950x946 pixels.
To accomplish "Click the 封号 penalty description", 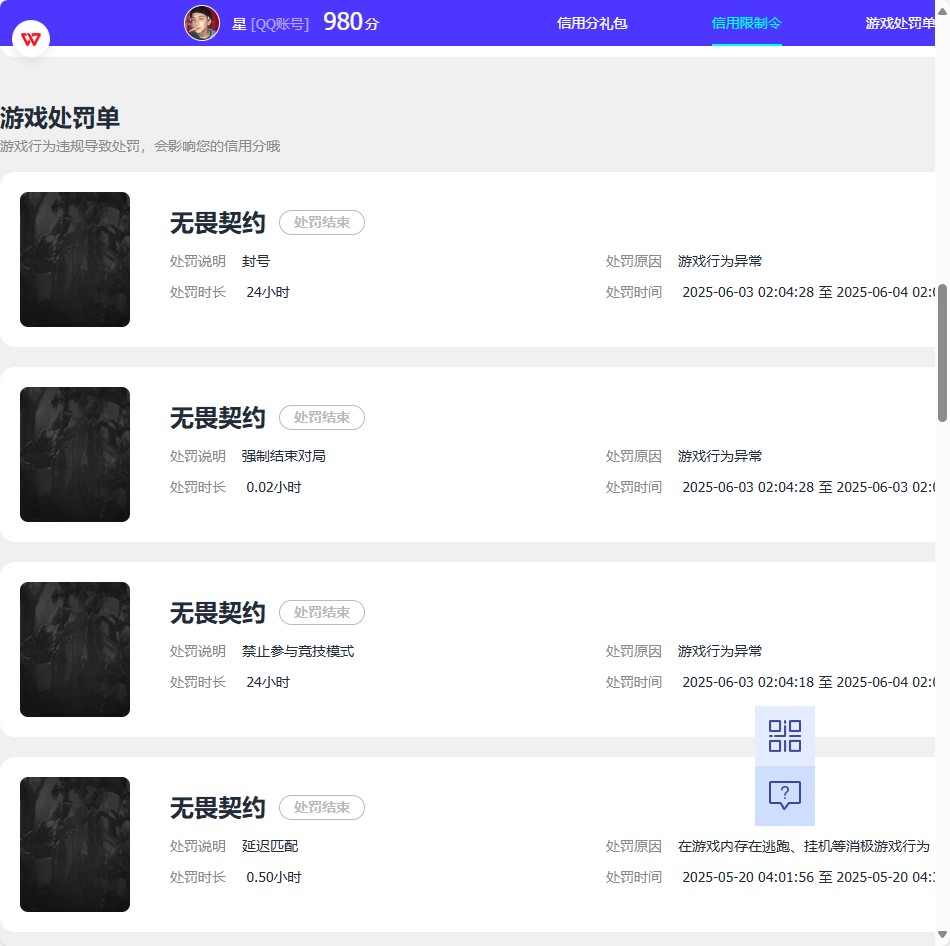I will click(256, 261).
